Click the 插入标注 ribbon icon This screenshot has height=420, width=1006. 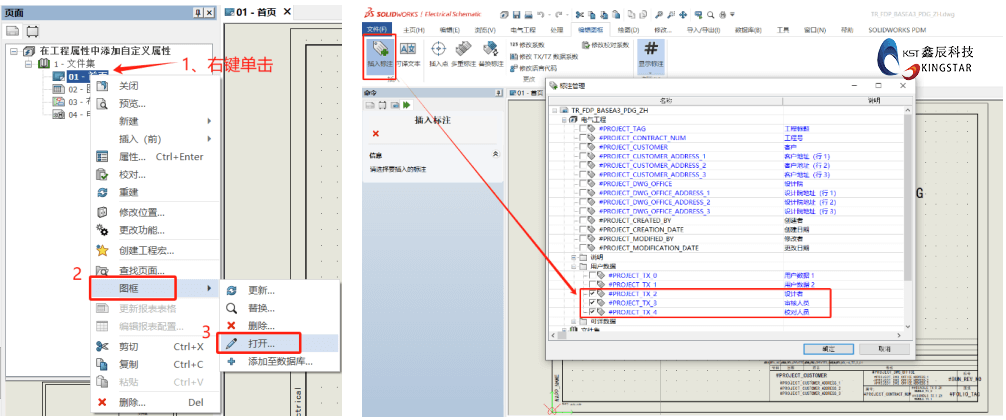pos(378,55)
